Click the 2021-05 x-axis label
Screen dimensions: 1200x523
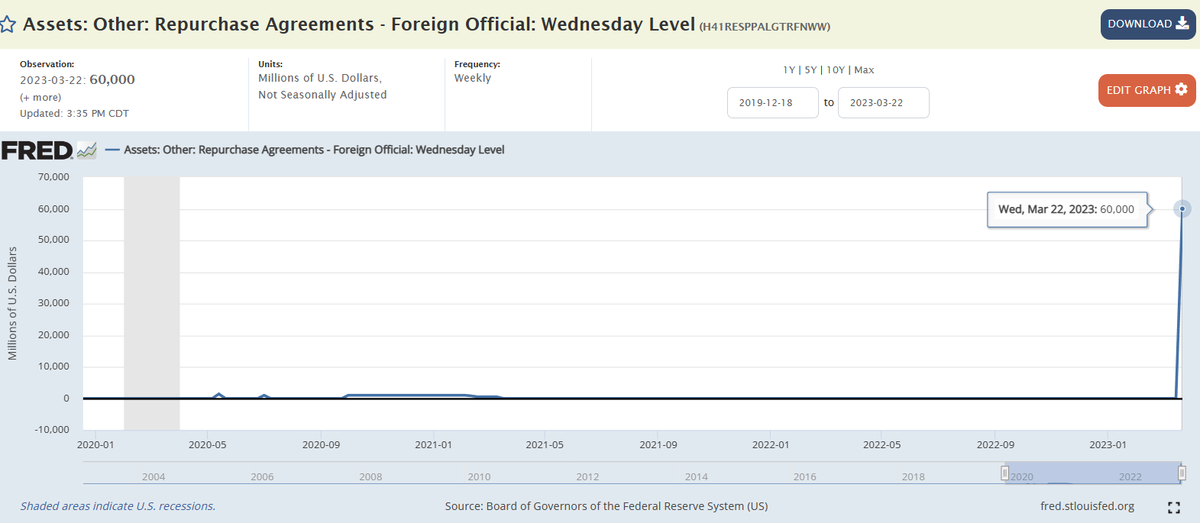pyautogui.click(x=547, y=443)
